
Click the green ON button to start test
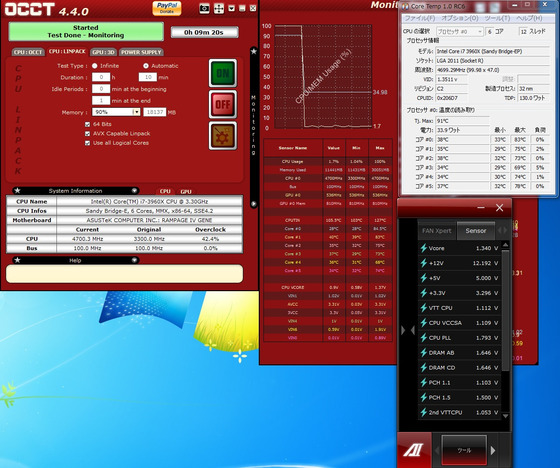[x=223, y=73]
